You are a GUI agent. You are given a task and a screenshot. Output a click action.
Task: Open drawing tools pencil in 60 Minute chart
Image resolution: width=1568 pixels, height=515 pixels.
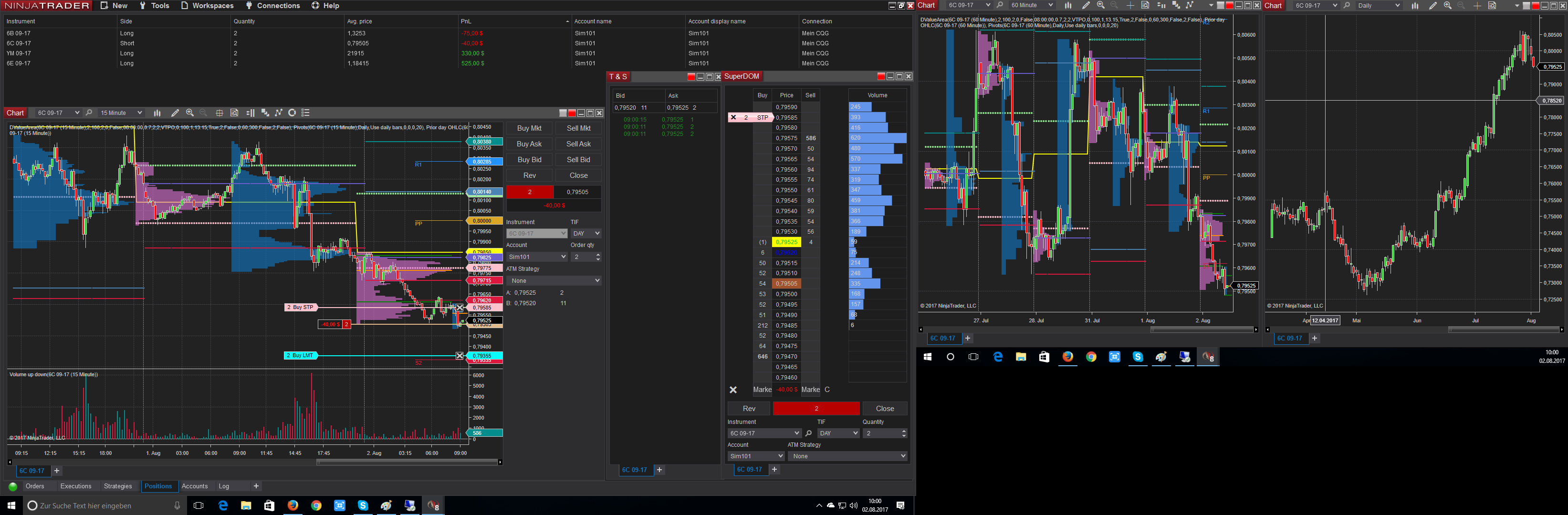(x=1085, y=5)
